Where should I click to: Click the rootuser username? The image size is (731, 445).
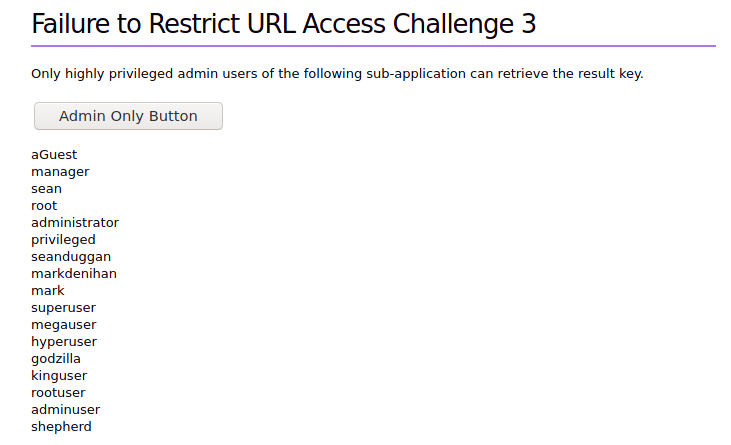[x=58, y=393]
